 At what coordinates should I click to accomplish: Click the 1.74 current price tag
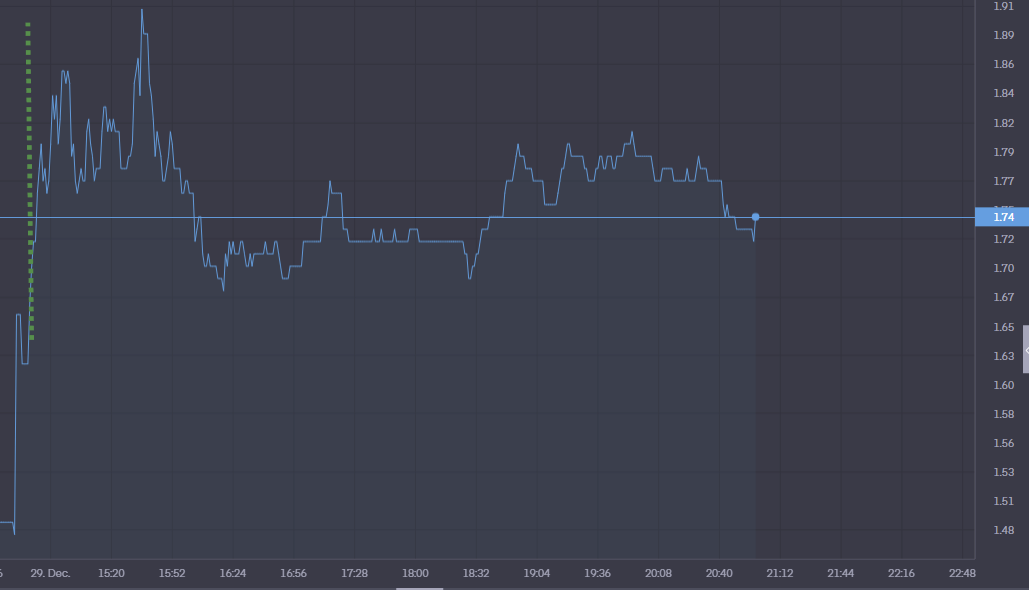click(1002, 217)
